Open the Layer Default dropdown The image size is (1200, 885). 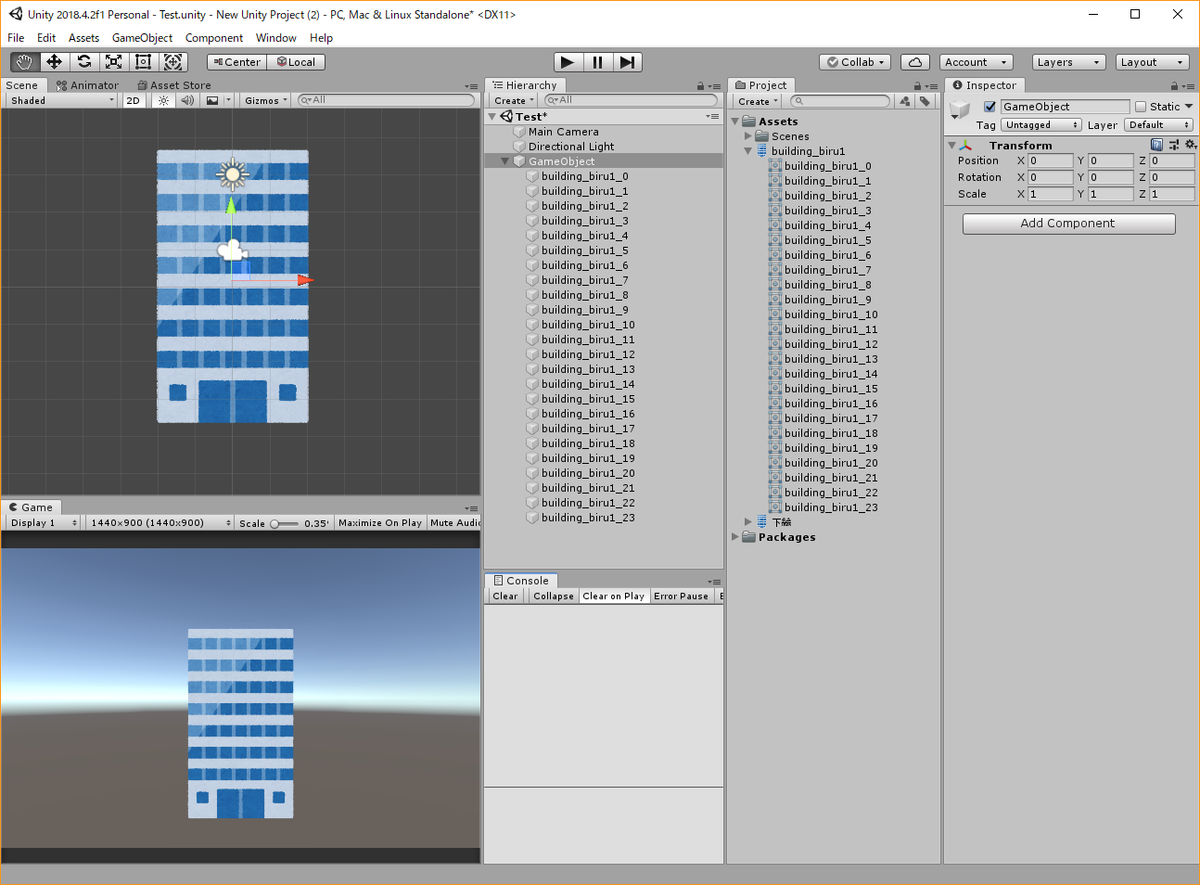pos(1159,125)
